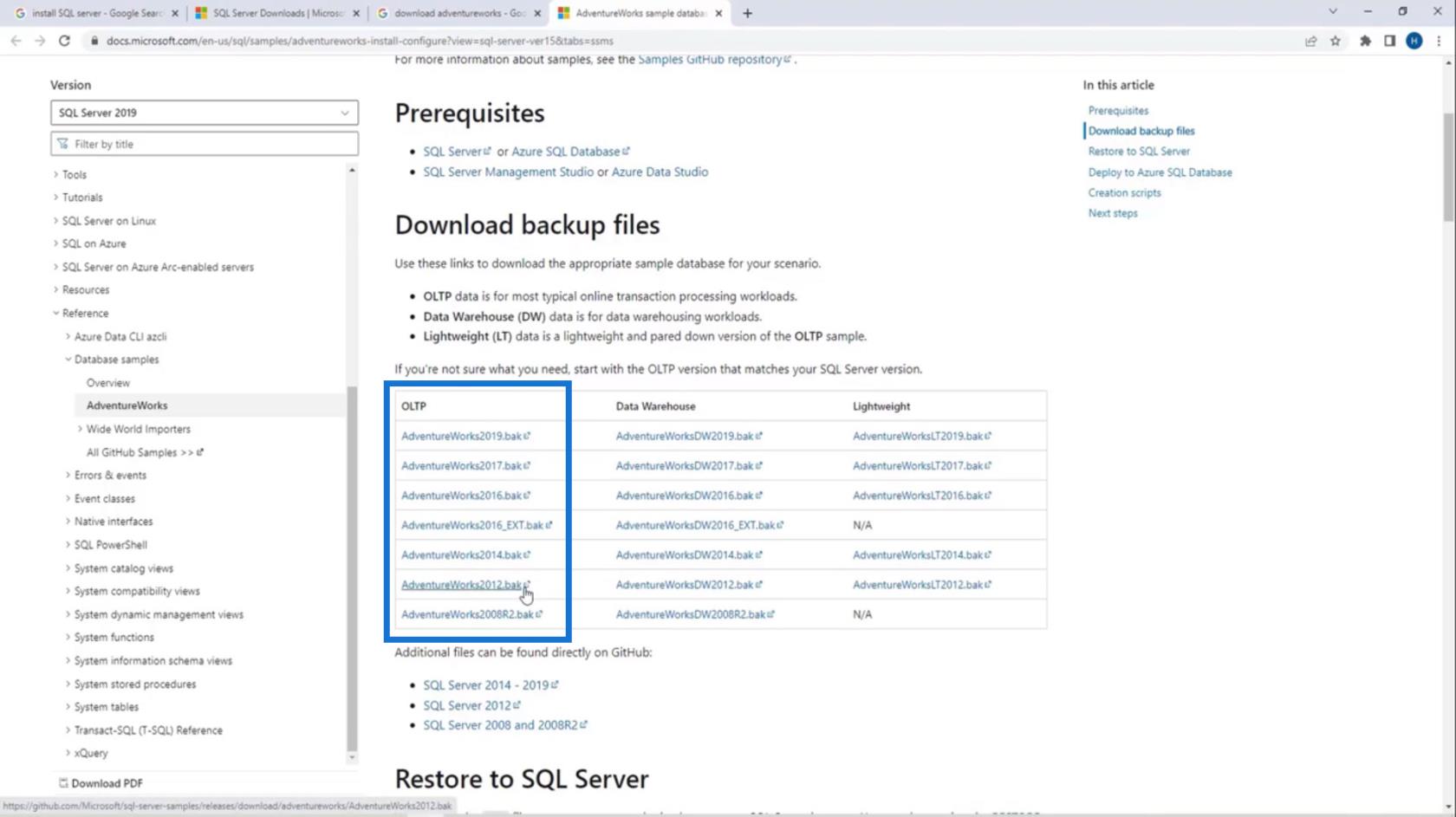Jump to Deploy to Azure SQL Database
This screenshot has width=1456, height=817.
tap(1160, 172)
